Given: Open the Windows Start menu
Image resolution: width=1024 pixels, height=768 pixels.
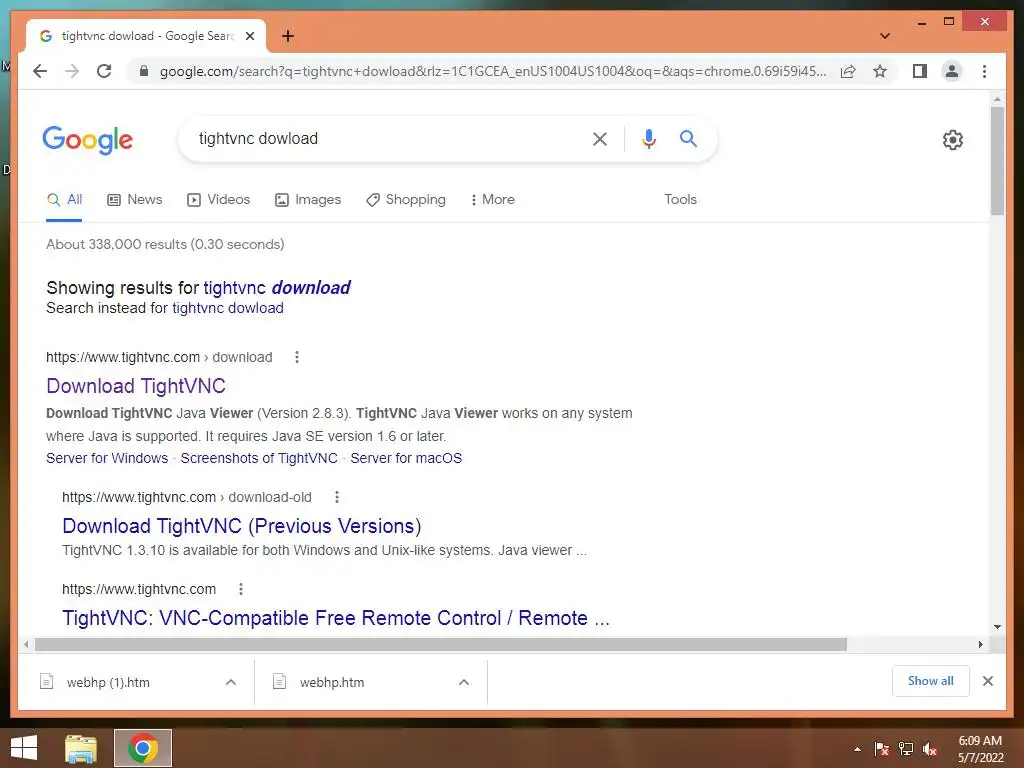Looking at the screenshot, I should click(24, 748).
